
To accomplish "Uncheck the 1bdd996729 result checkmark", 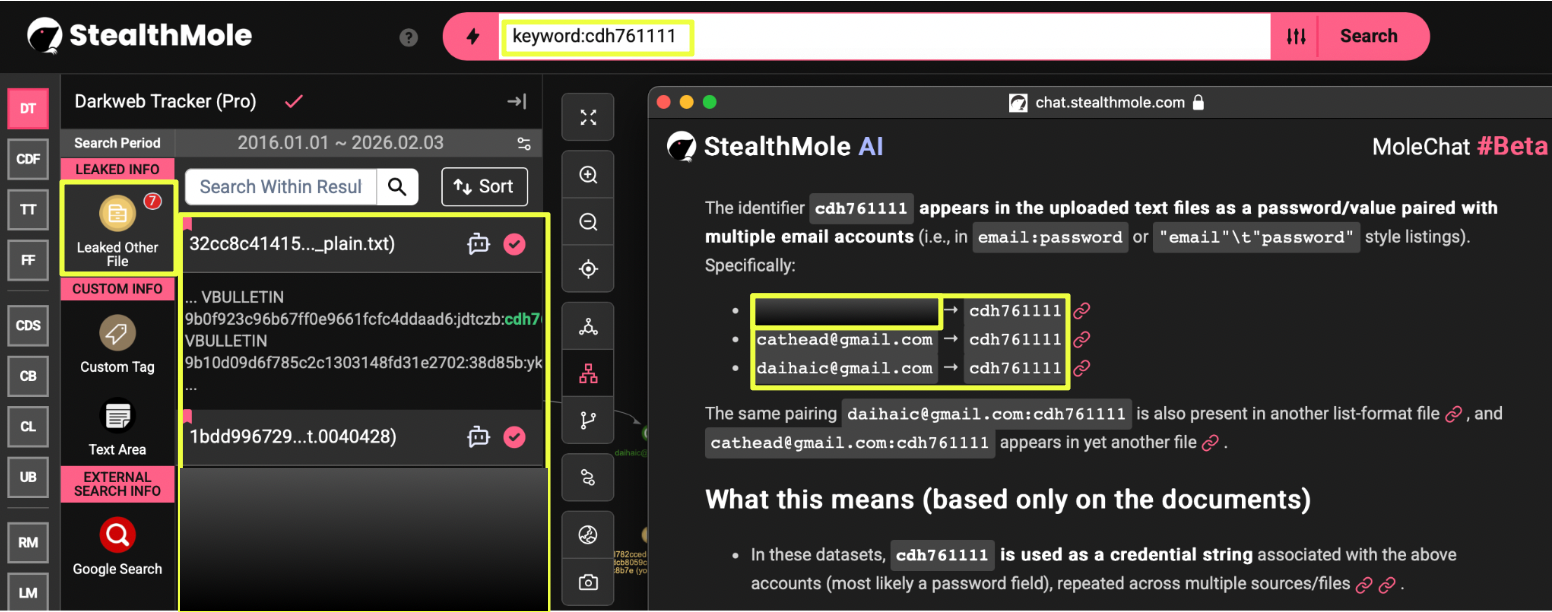I will (514, 436).
